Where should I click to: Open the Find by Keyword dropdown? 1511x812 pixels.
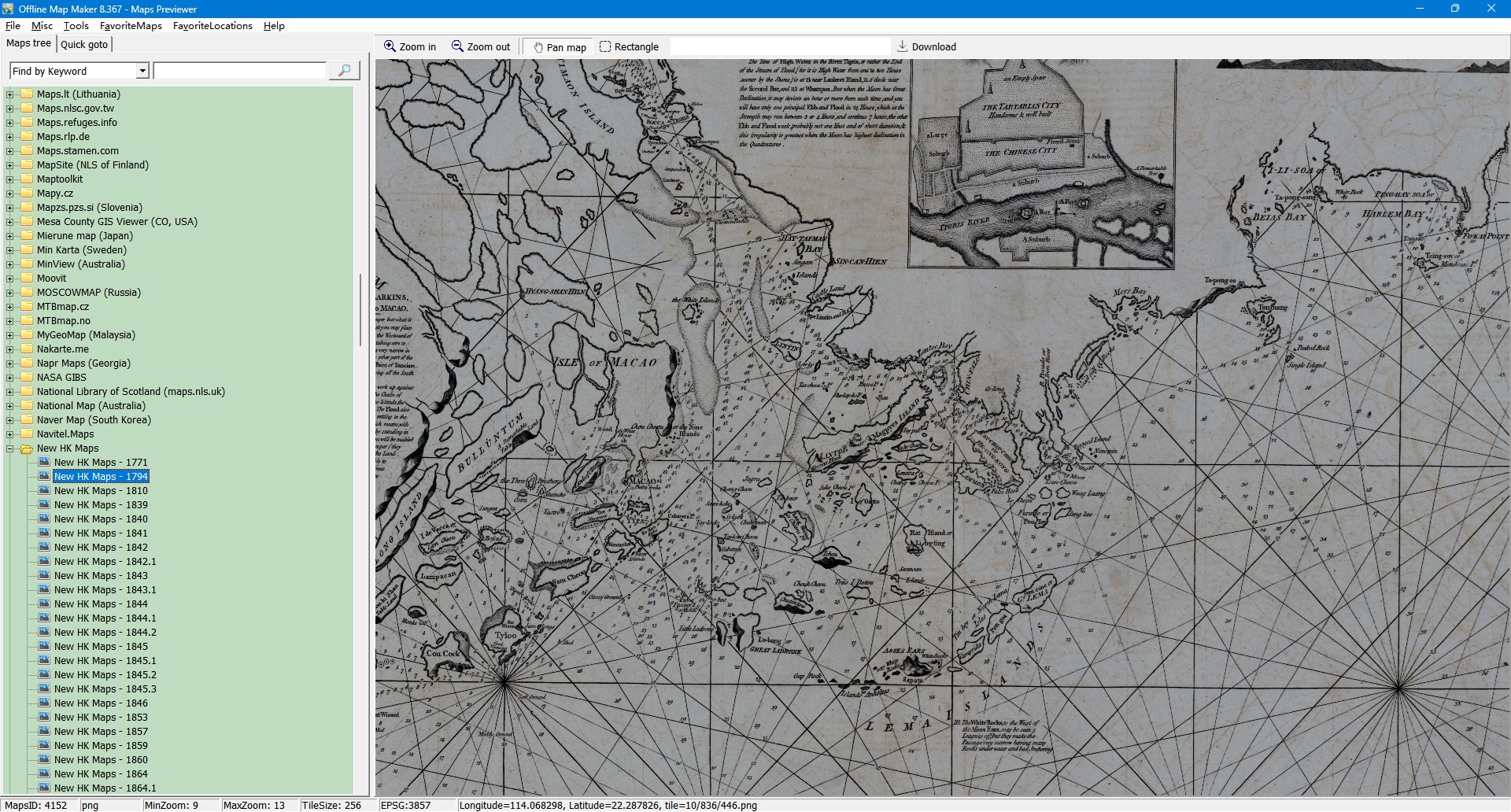click(142, 71)
